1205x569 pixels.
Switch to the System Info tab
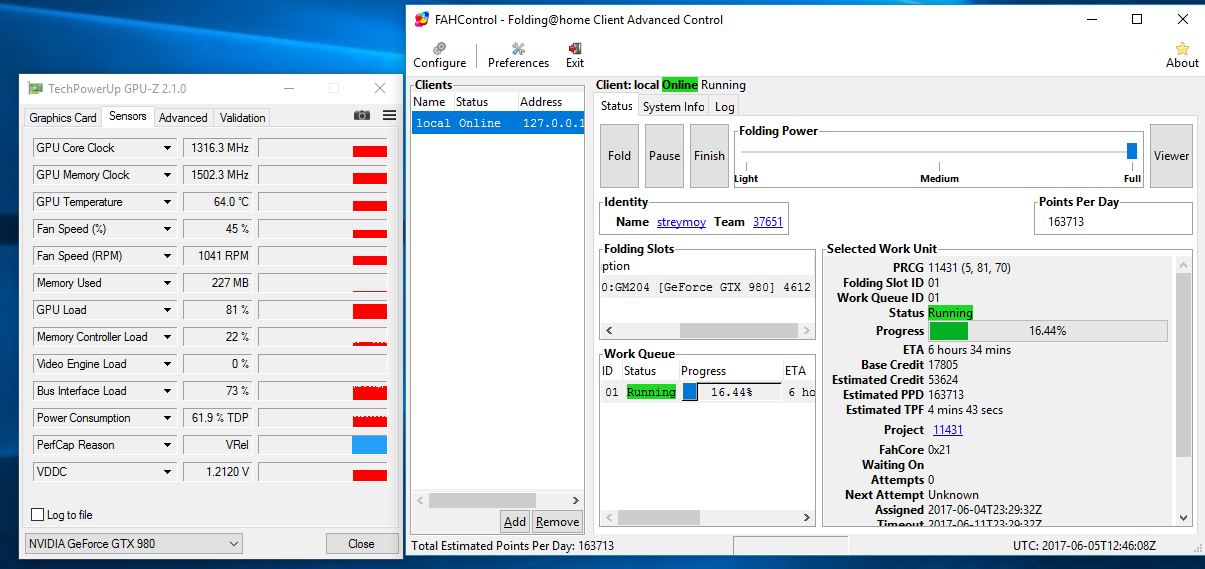[x=674, y=107]
